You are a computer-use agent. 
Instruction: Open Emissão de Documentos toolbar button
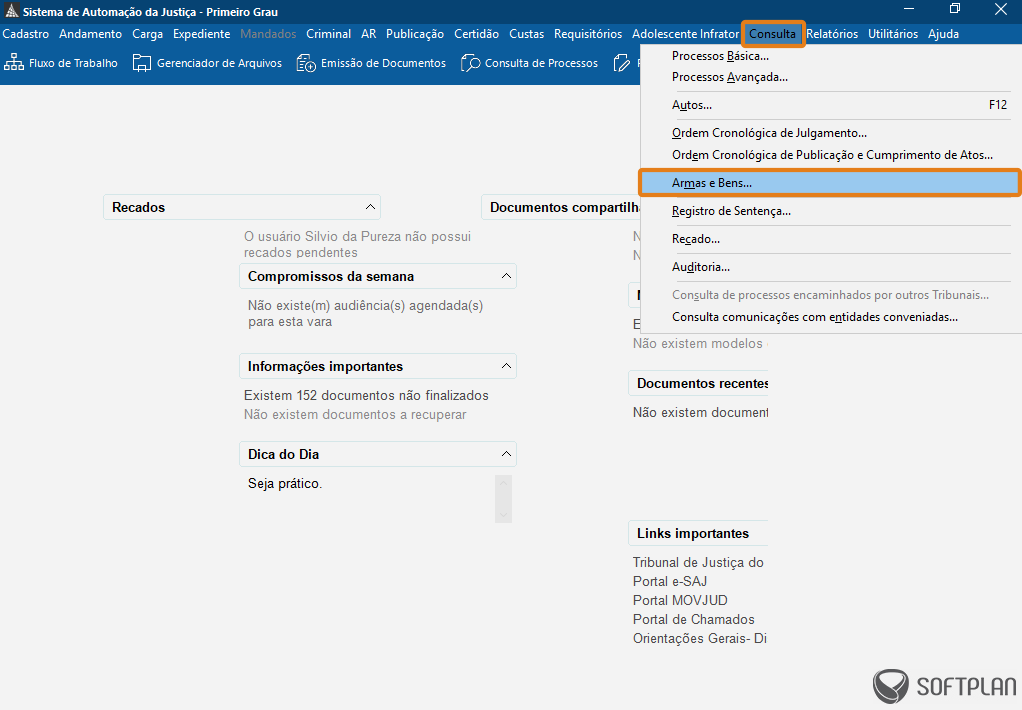pyautogui.click(x=371, y=63)
